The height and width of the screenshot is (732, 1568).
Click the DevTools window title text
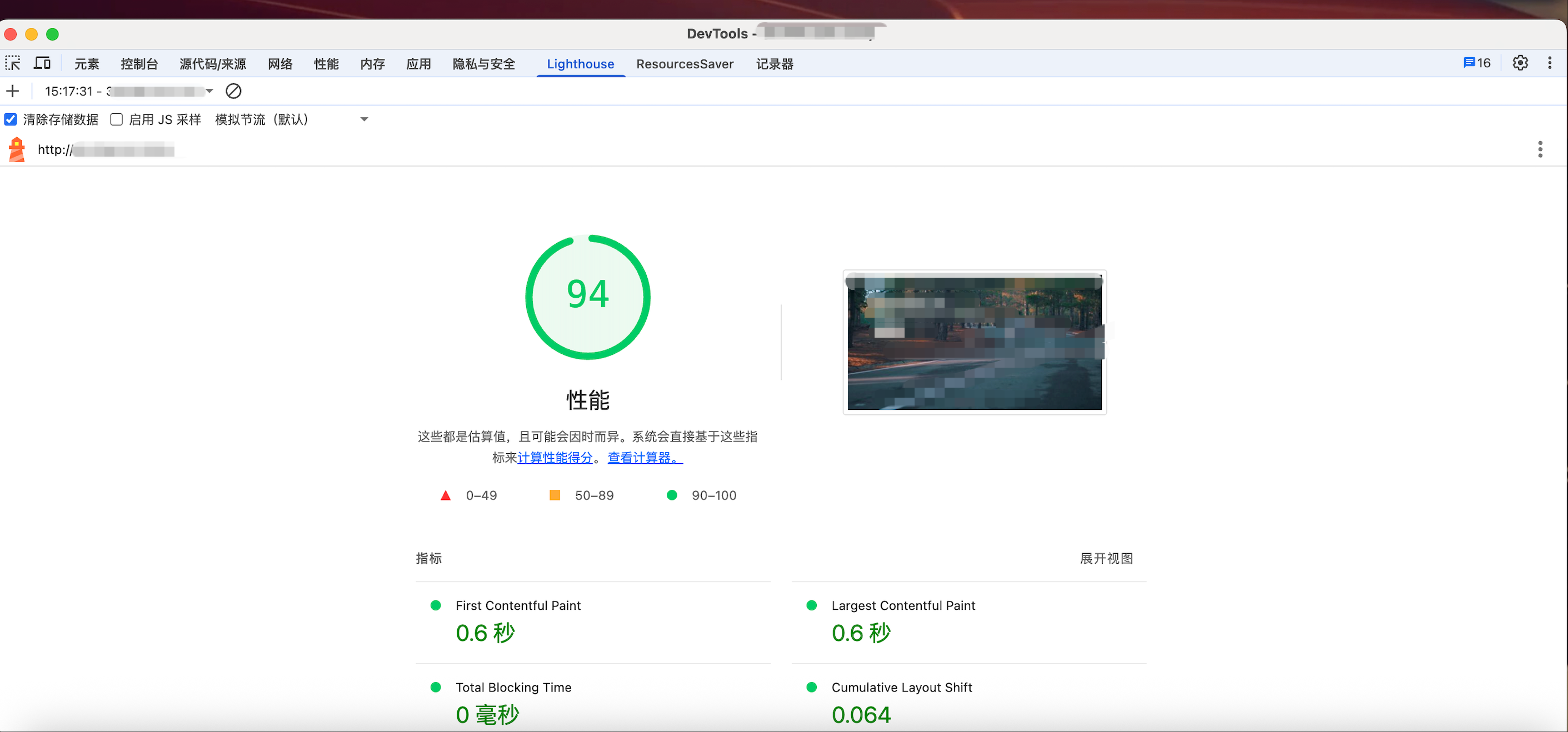781,33
